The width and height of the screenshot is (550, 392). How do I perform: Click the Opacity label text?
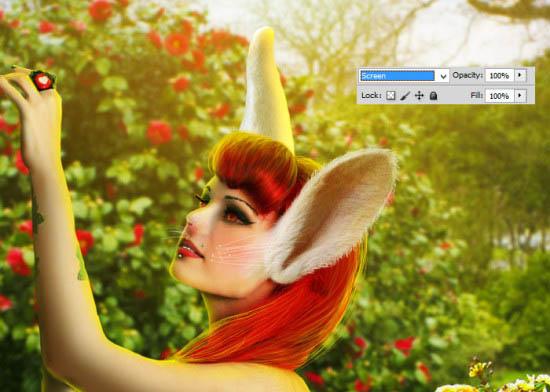pyautogui.click(x=467, y=75)
